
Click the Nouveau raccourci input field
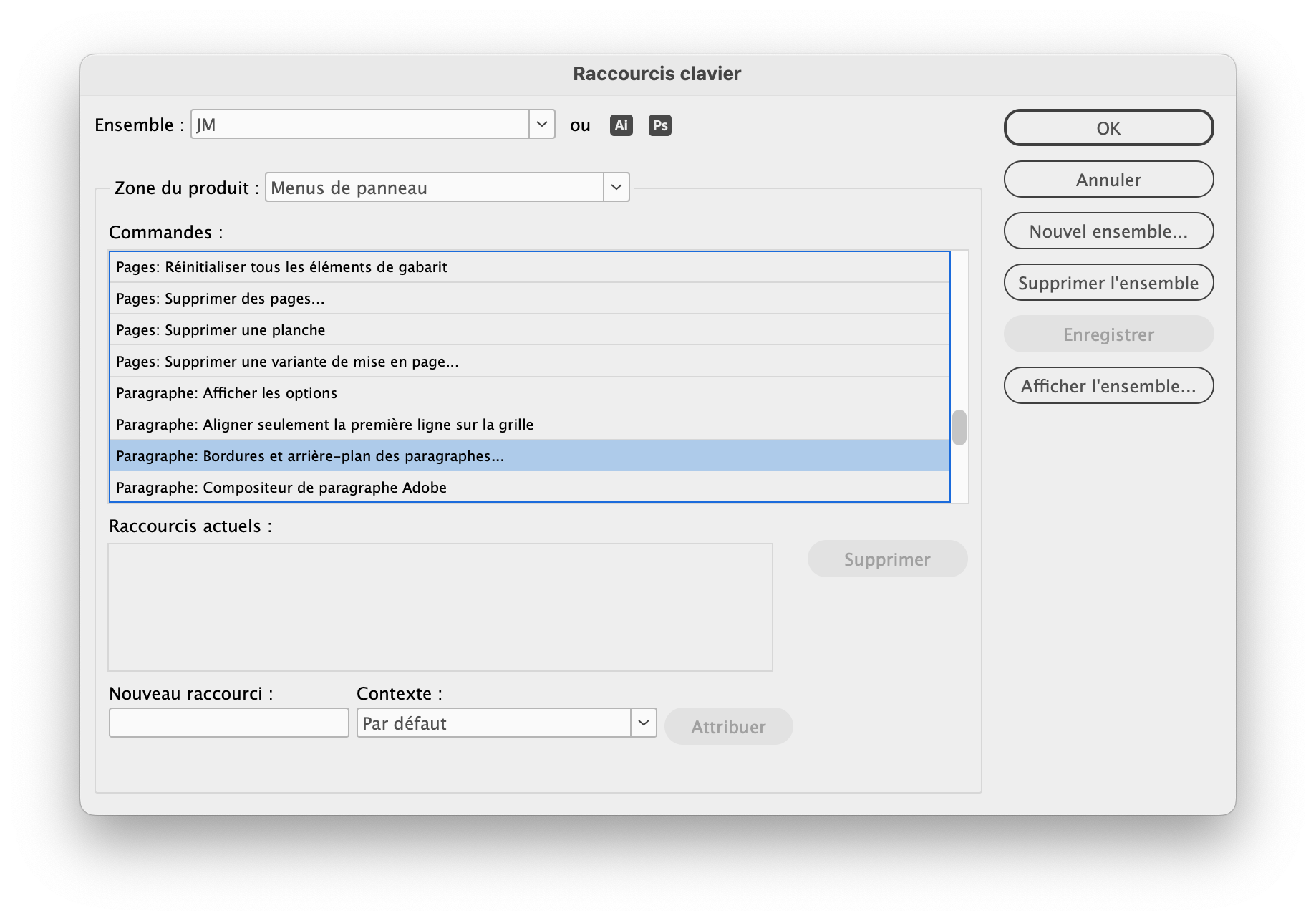click(x=228, y=723)
